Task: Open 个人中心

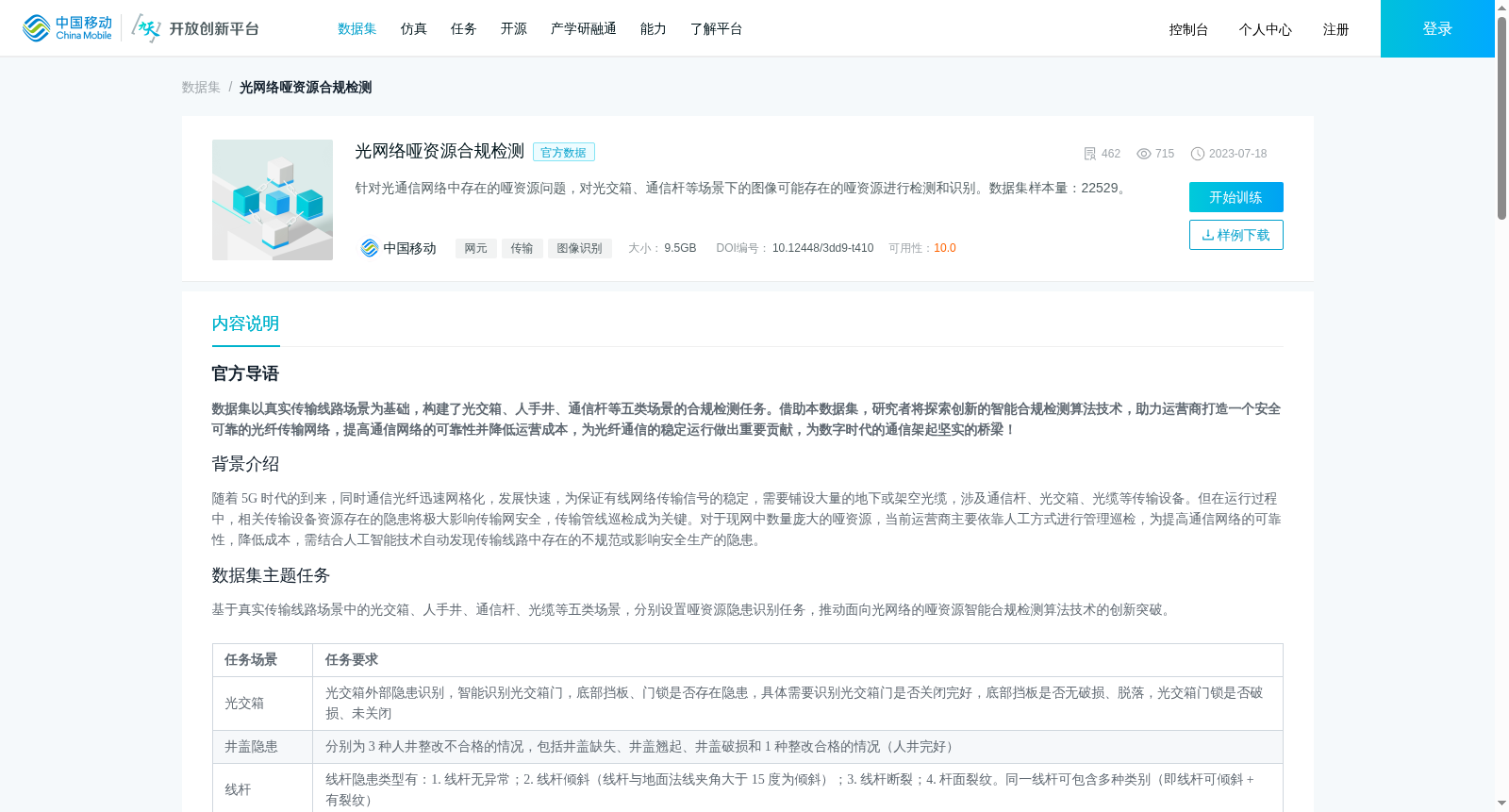Action: point(1266,30)
